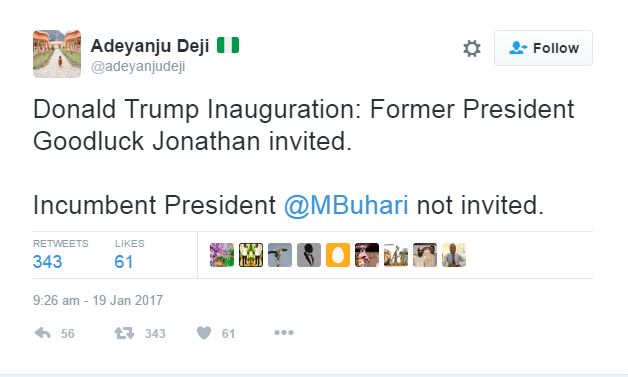This screenshot has width=628, height=377.
Task: Click the 56 reply count
Action: coord(68,333)
